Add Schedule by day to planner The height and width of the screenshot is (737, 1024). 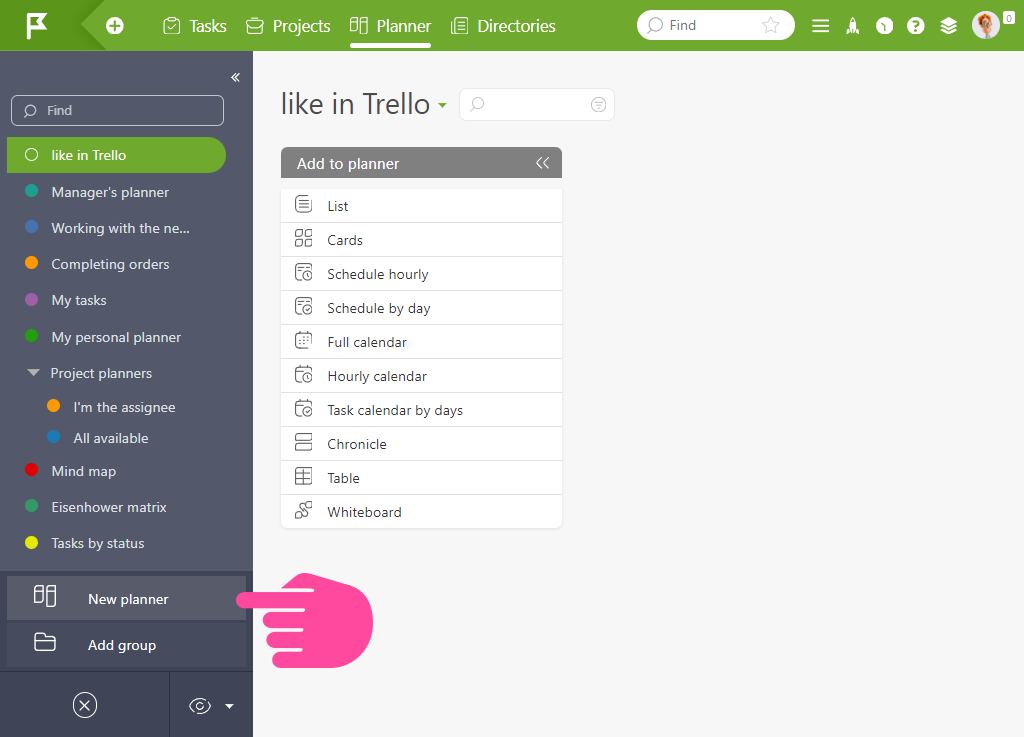click(x=421, y=307)
